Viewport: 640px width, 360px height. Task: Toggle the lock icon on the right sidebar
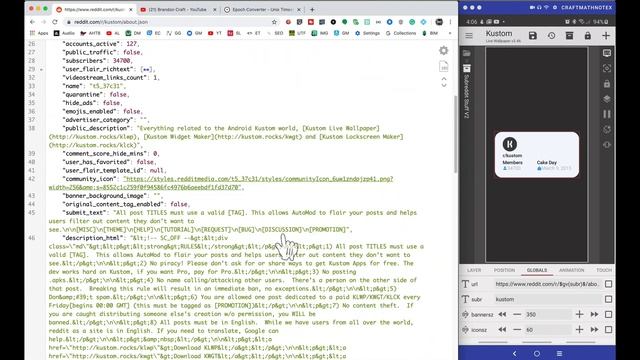(607, 84)
